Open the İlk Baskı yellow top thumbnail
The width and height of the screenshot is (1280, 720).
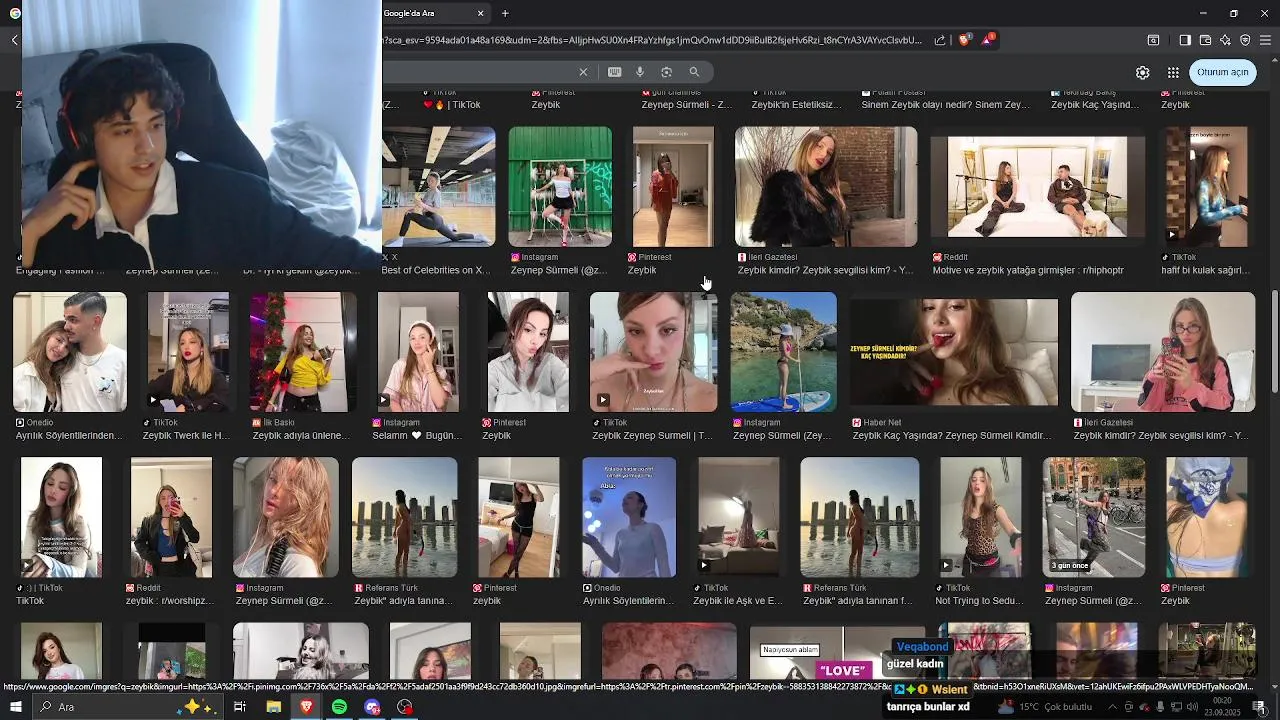click(x=303, y=352)
